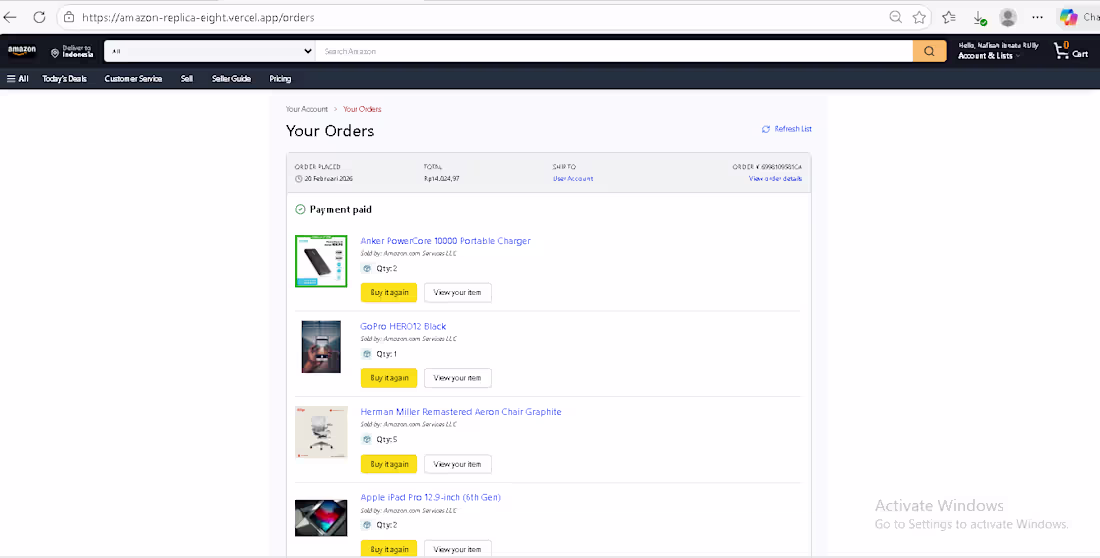The width and height of the screenshot is (1100, 558).
Task: Bookmark this page with the star icon
Action: point(919,18)
